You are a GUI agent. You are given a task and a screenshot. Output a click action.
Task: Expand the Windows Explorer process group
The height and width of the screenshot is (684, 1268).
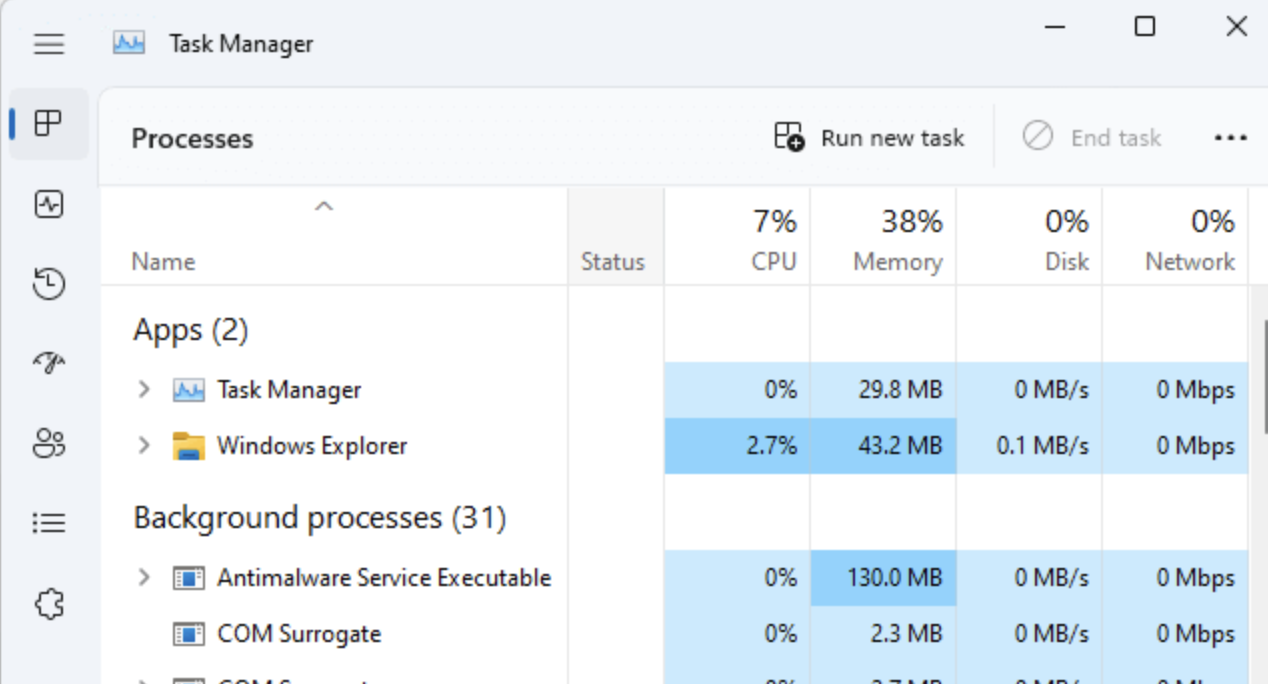[143, 445]
